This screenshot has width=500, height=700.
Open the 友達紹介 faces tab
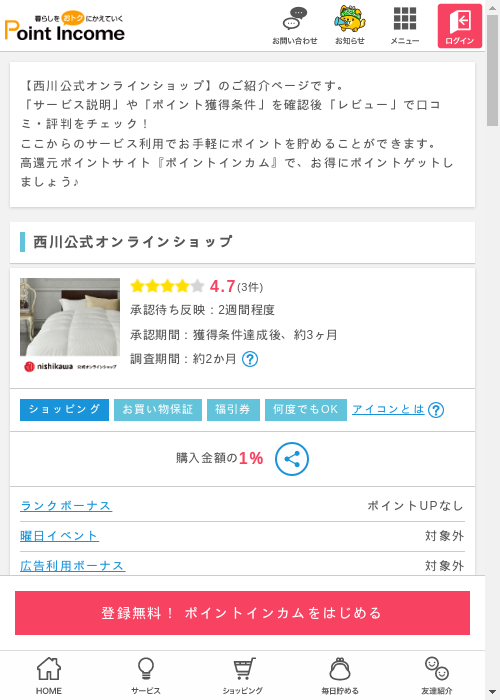click(x=437, y=675)
